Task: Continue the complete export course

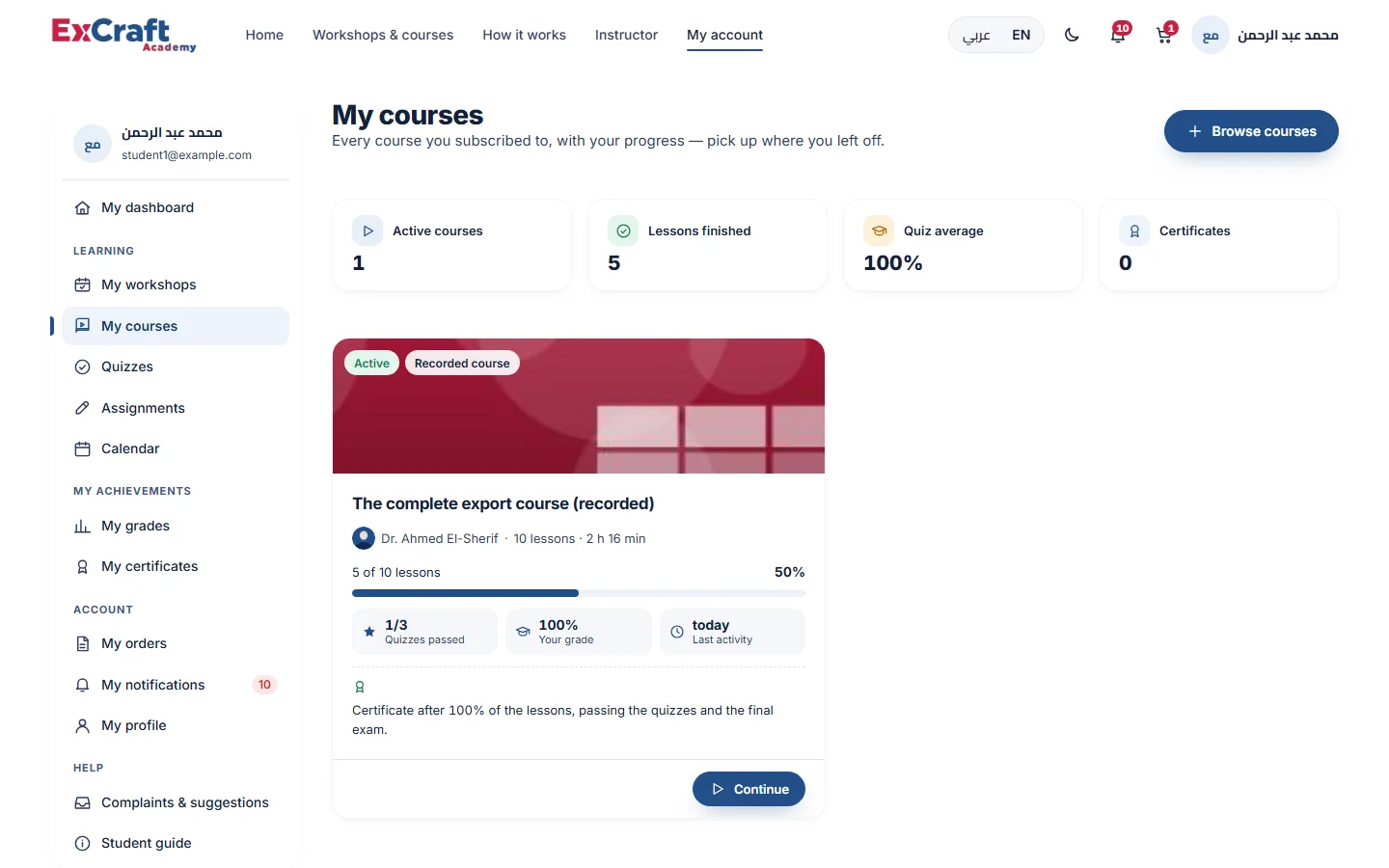Action: (749, 789)
